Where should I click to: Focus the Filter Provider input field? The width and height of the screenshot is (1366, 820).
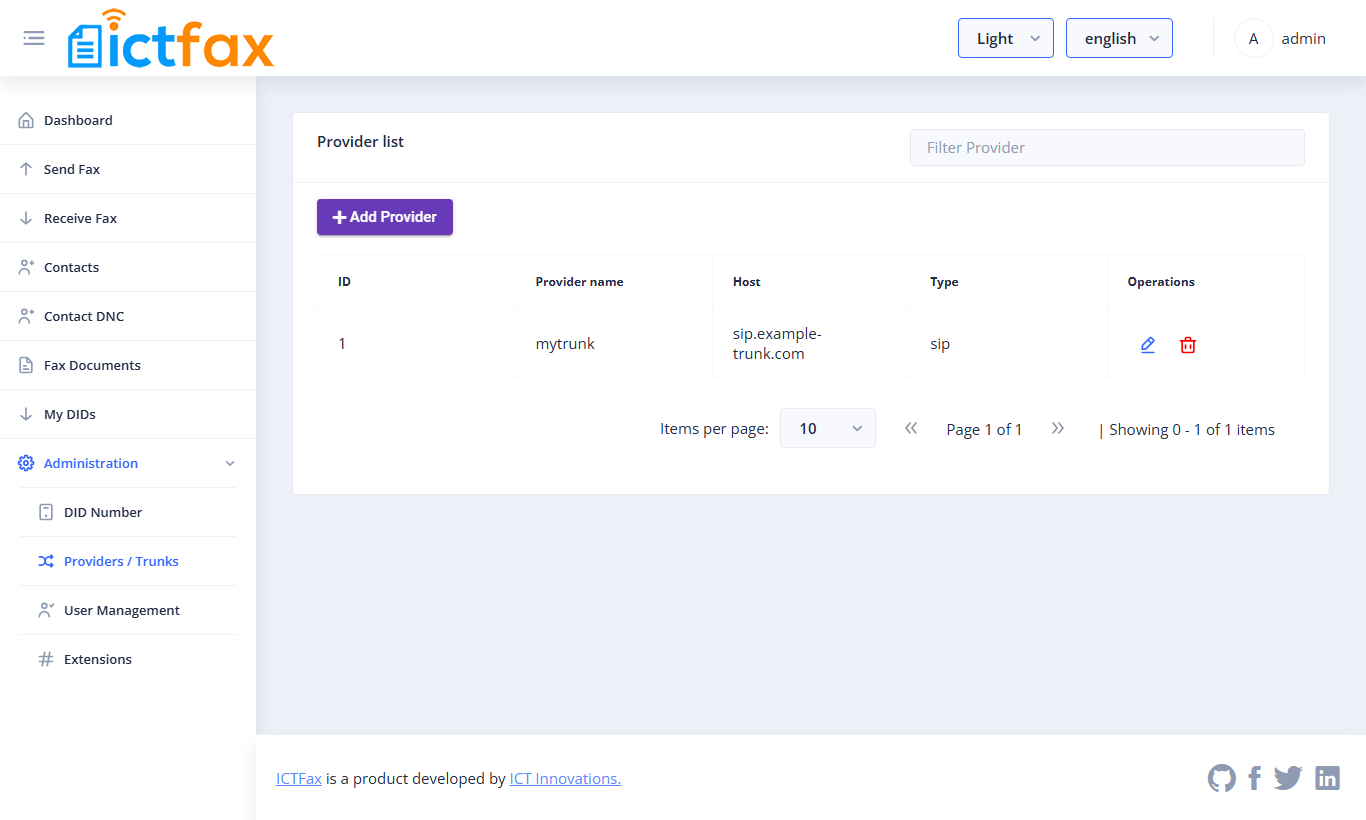1107,147
